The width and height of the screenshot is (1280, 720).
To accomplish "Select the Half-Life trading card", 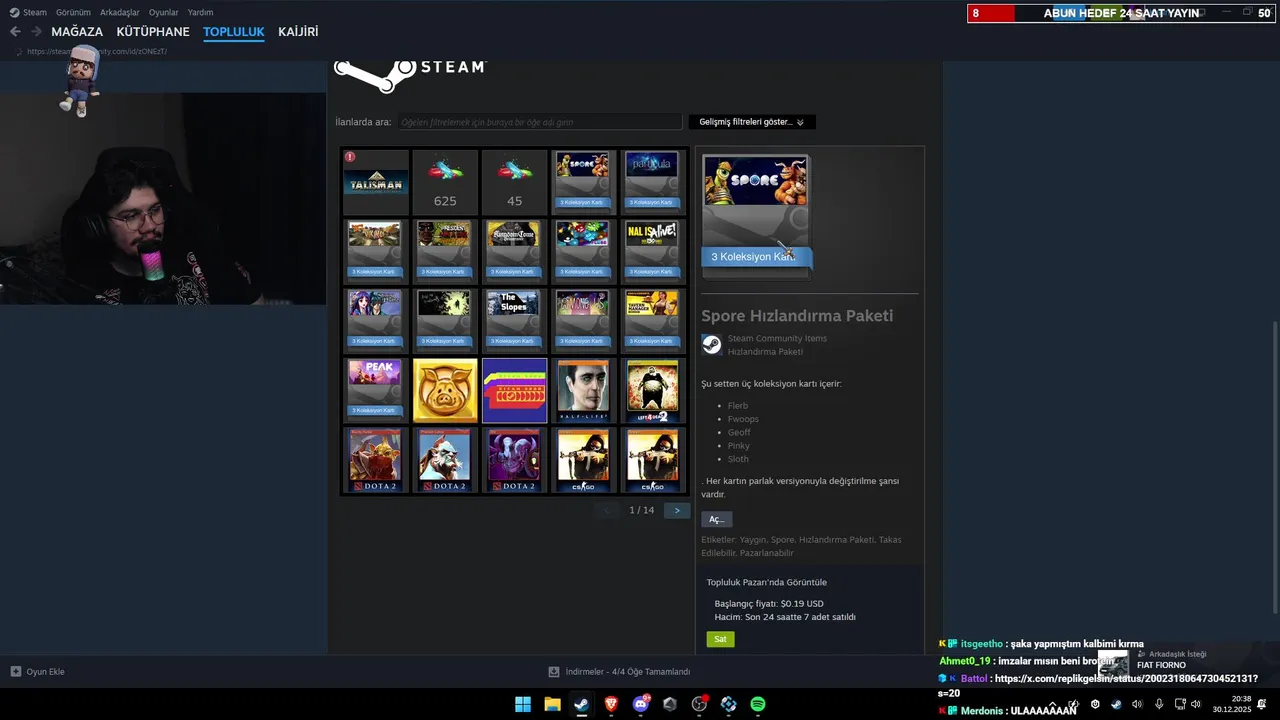I will (x=583, y=391).
